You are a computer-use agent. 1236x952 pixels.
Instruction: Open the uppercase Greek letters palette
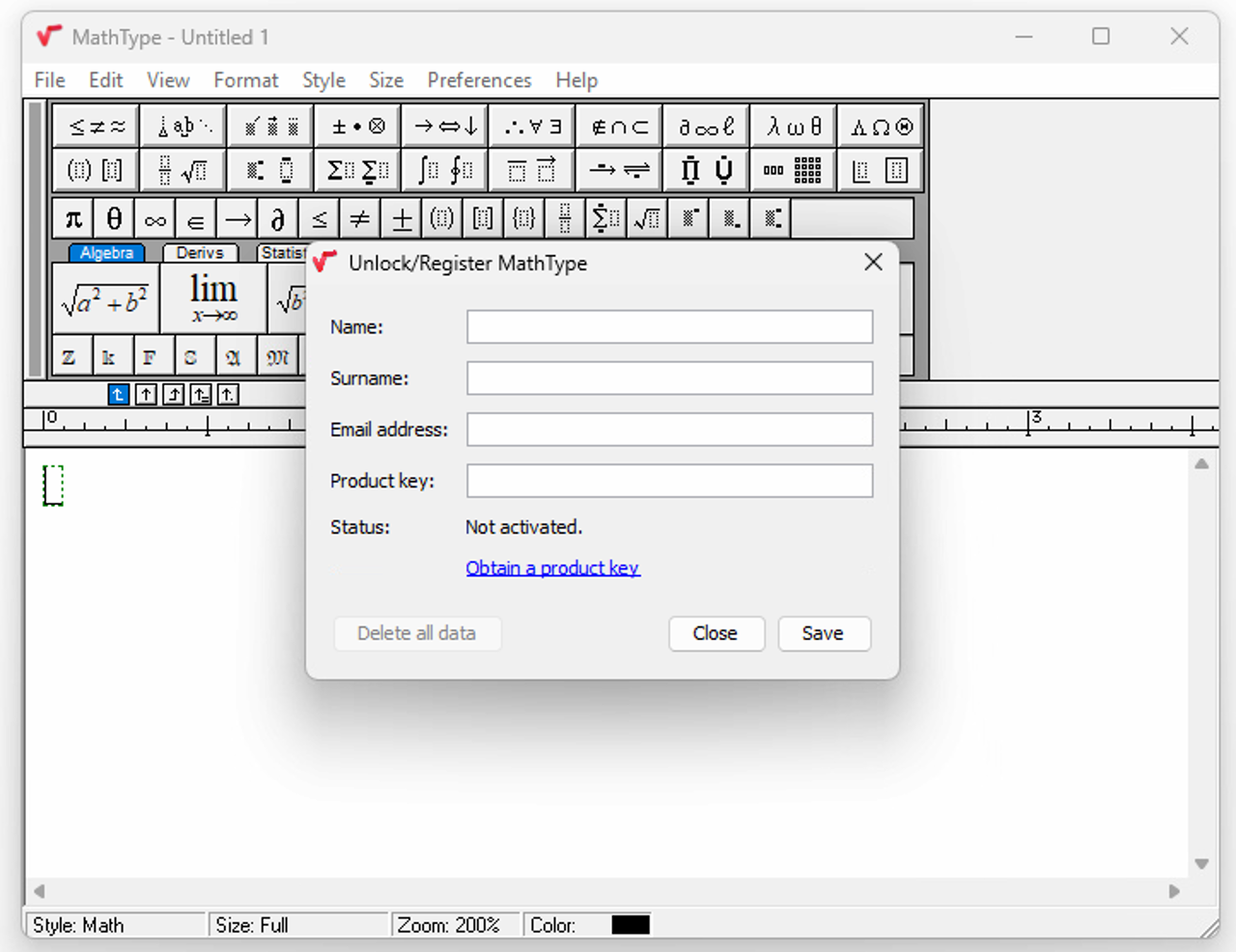880,126
